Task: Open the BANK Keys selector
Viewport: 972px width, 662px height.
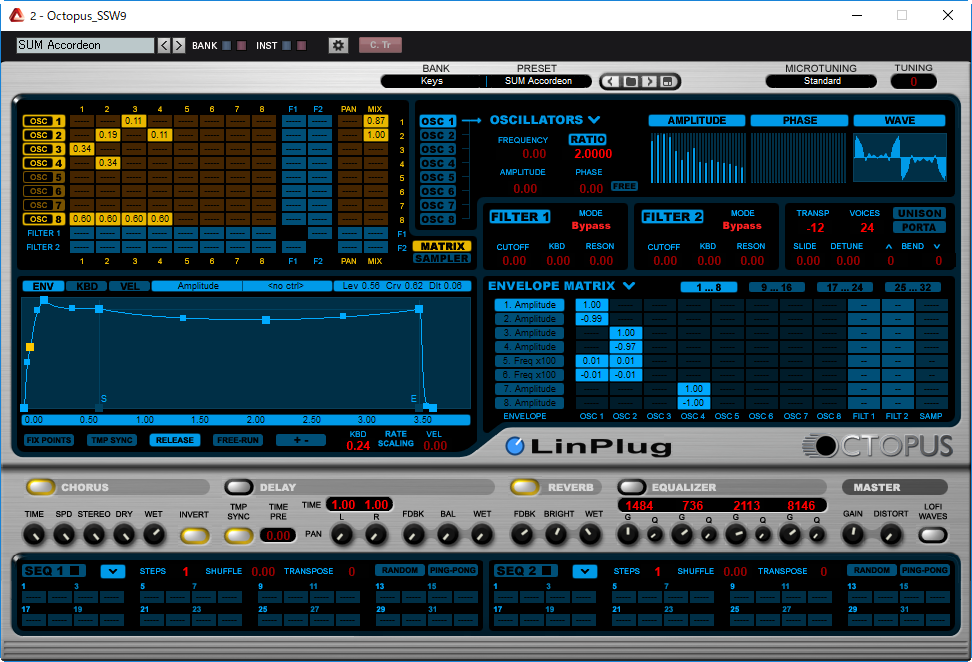Action: 433,81
